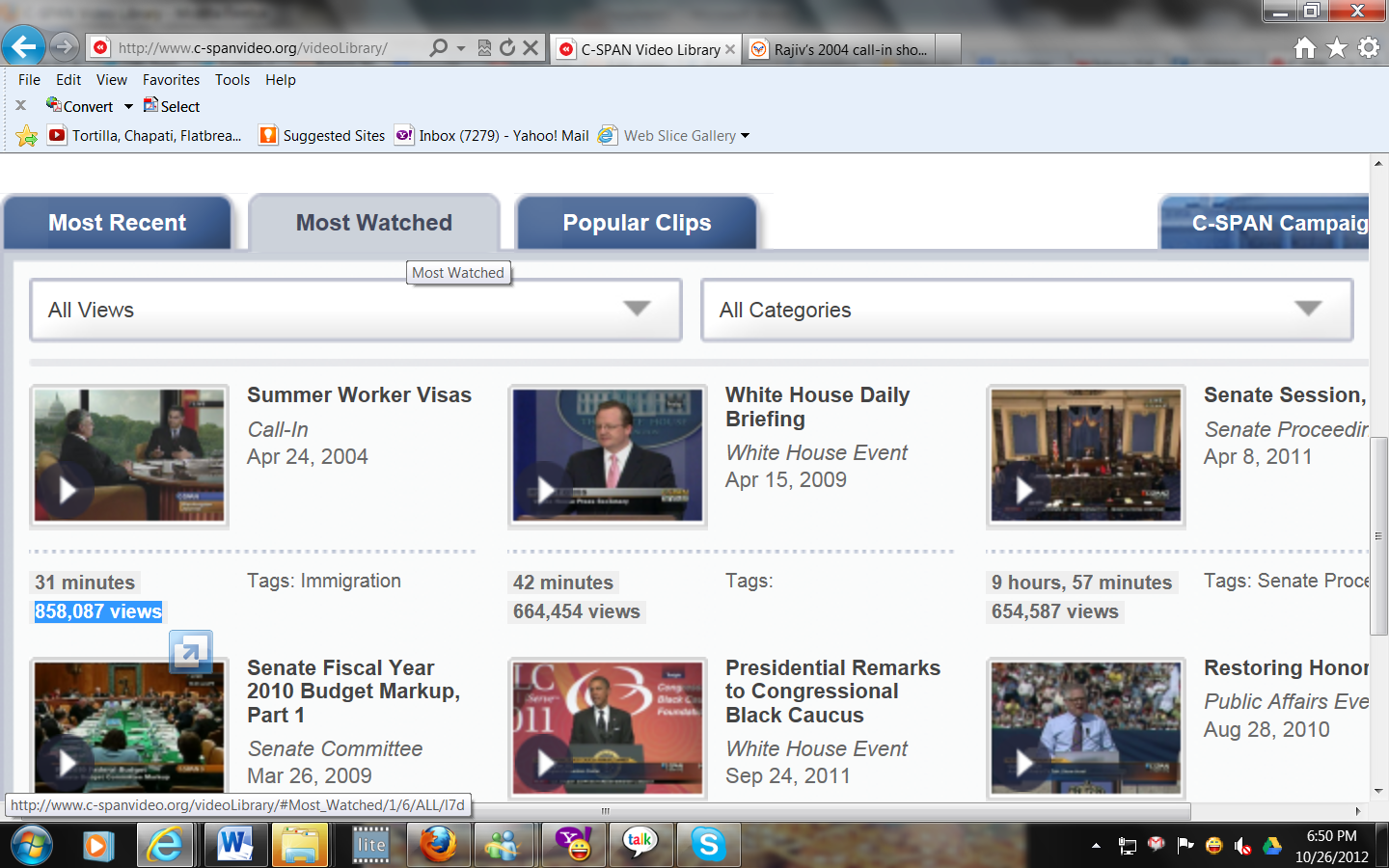
Task: Open the Suggested Sites favorite
Action: point(322,136)
